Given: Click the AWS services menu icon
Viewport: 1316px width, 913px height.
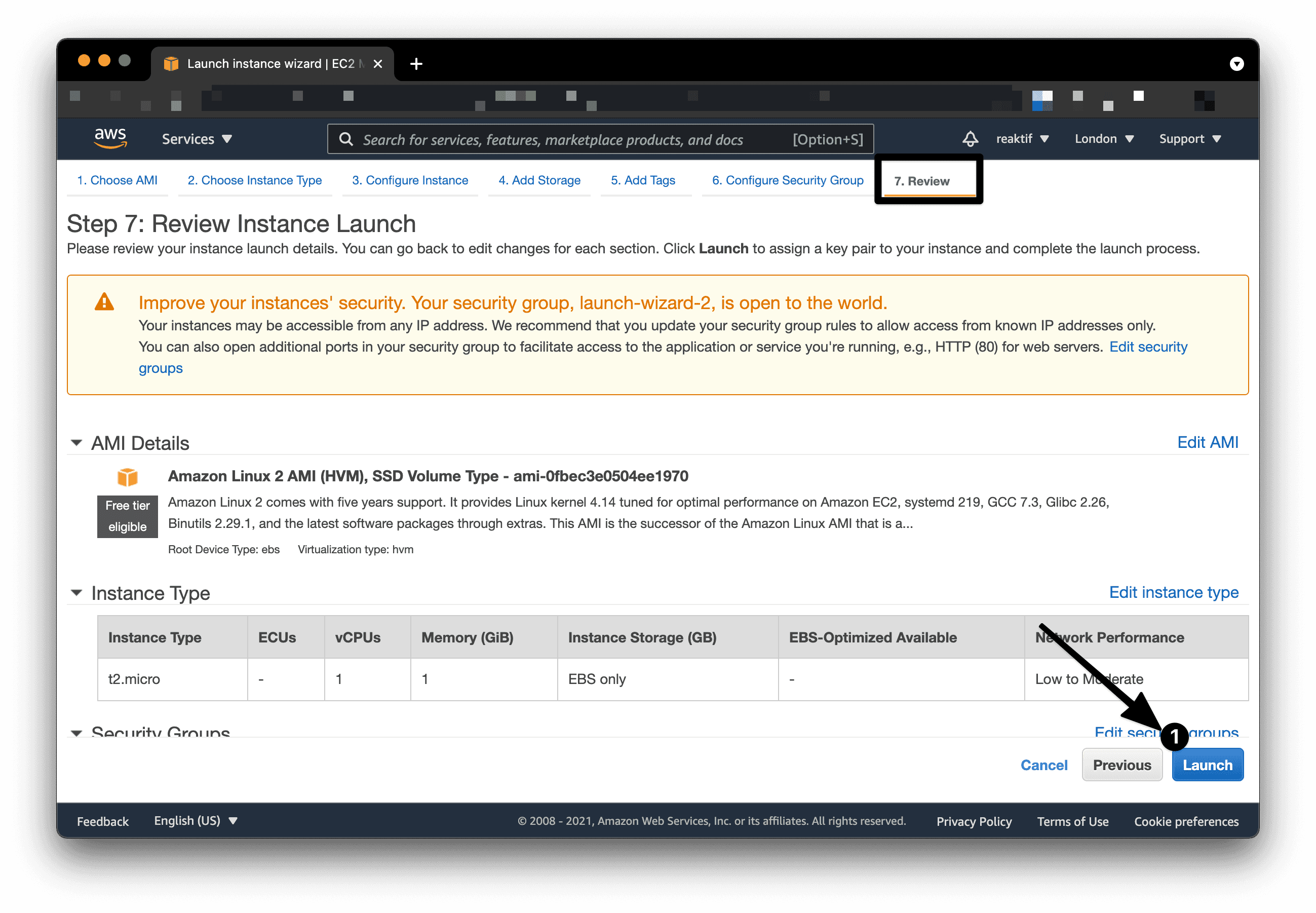Looking at the screenshot, I should pyautogui.click(x=197, y=139).
